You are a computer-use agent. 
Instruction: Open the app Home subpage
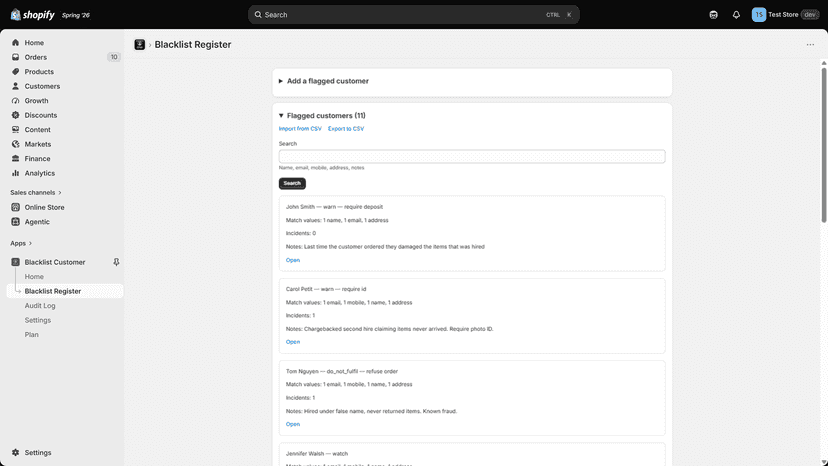pyautogui.click(x=34, y=276)
